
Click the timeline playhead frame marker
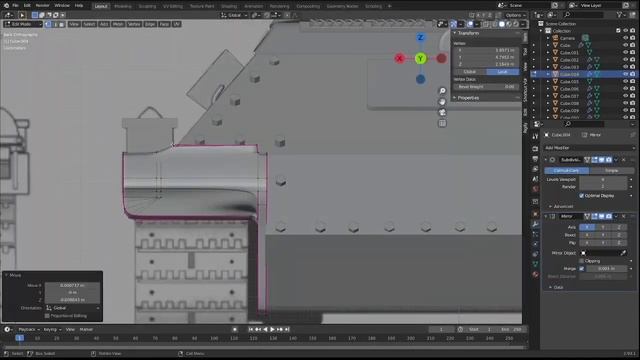(x=19, y=338)
